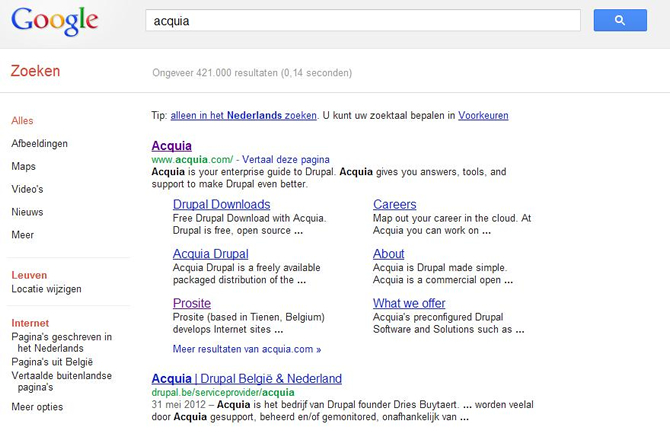The width and height of the screenshot is (670, 434).
Task: Click the www.acquia.com/ green URL
Action: pyautogui.click(x=192, y=159)
